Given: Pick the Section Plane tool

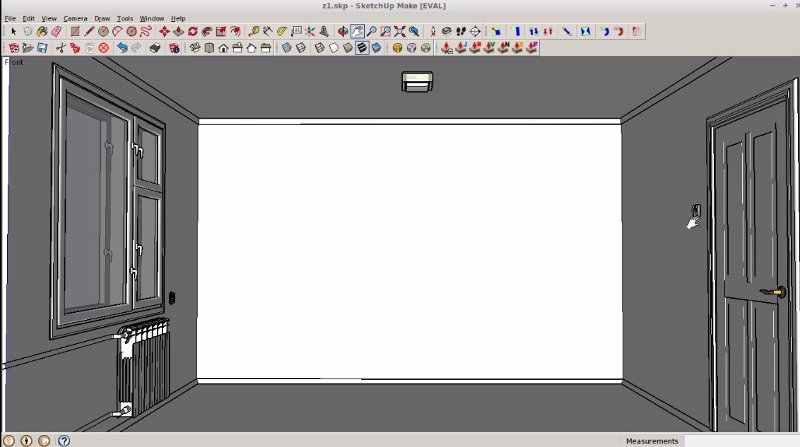Looking at the screenshot, I should 475,32.
